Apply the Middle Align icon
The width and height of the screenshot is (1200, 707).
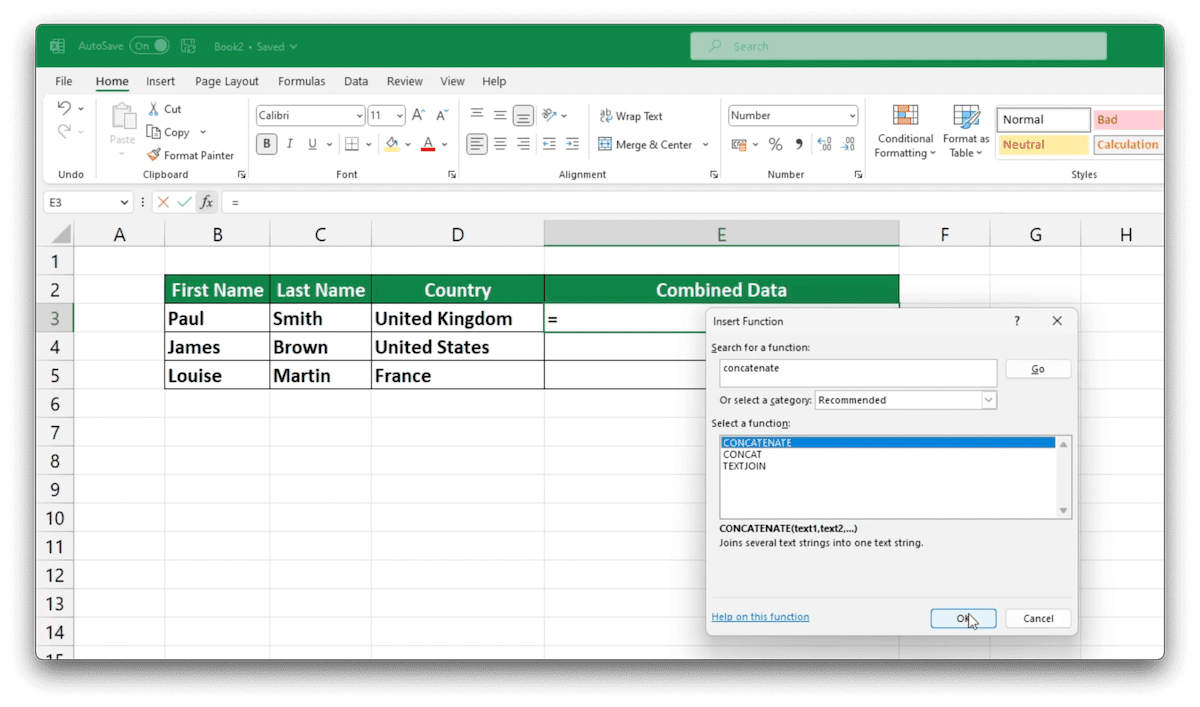tap(500, 115)
